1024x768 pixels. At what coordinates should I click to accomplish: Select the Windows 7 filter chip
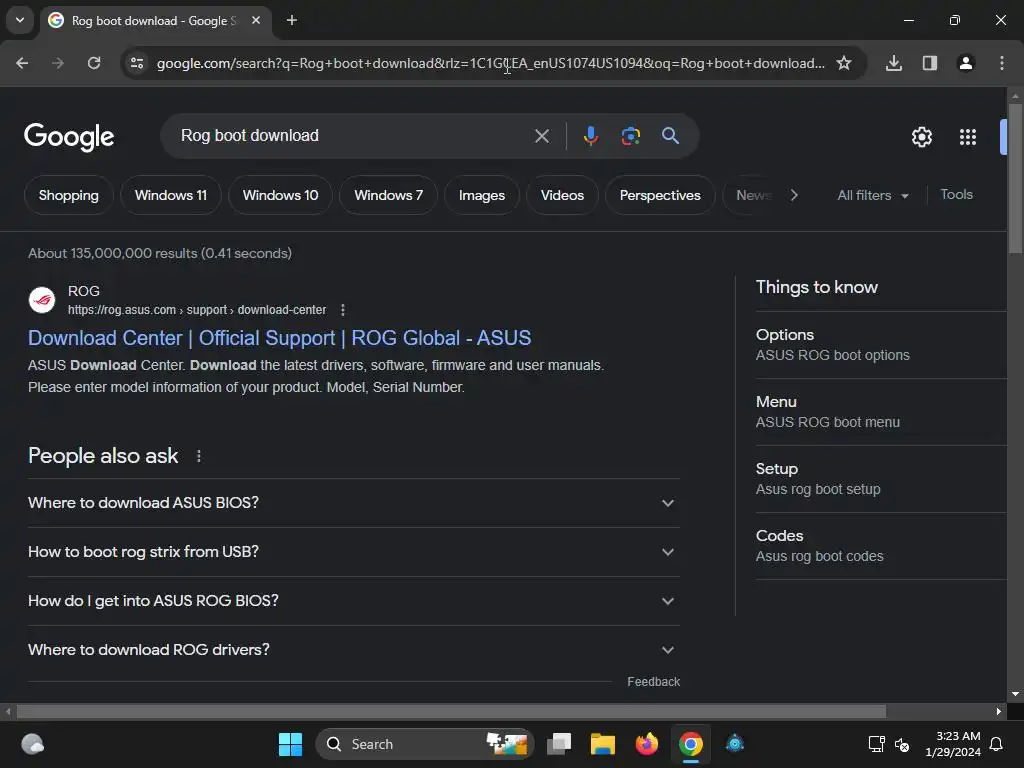[389, 195]
